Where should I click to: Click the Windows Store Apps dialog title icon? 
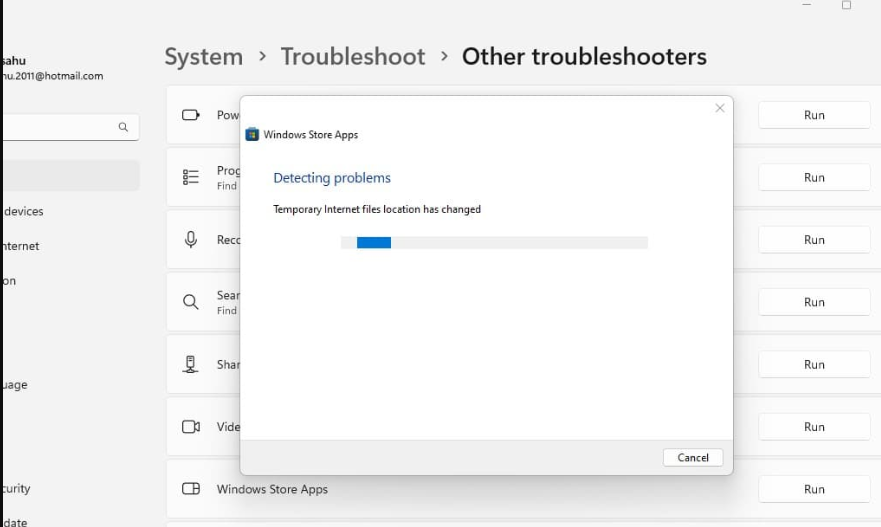point(252,134)
